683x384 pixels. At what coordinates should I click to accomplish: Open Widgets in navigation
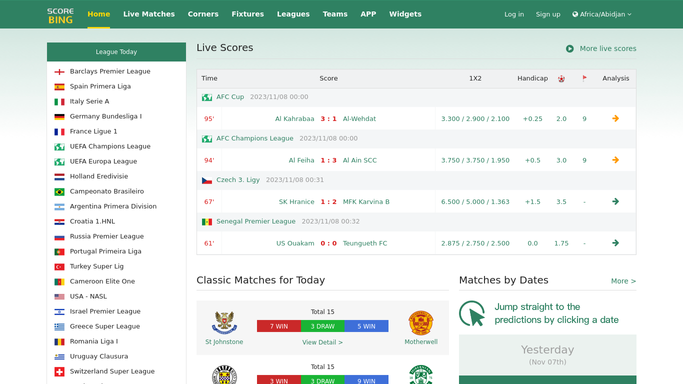[405, 14]
